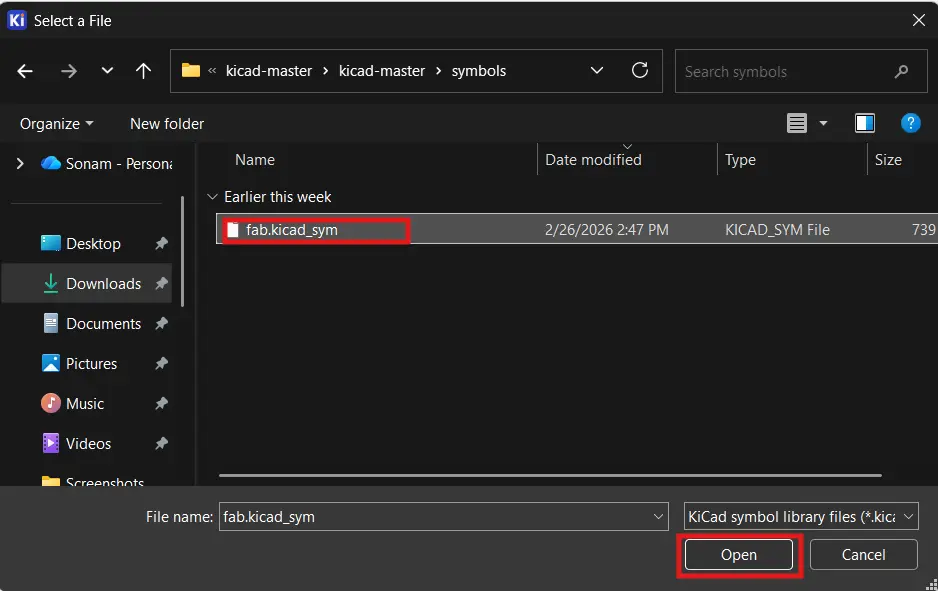Image resolution: width=938 pixels, height=591 pixels.
Task: Expand the File name dropdown arrow
Action: pos(658,517)
